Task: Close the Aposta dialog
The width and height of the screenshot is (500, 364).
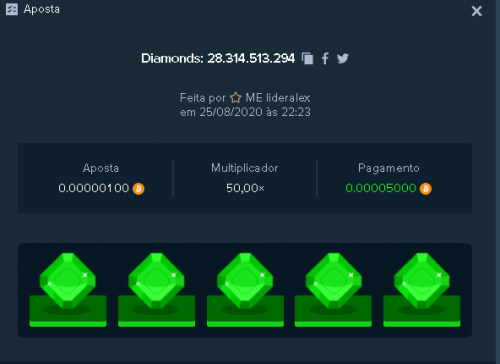Action: pos(477,11)
